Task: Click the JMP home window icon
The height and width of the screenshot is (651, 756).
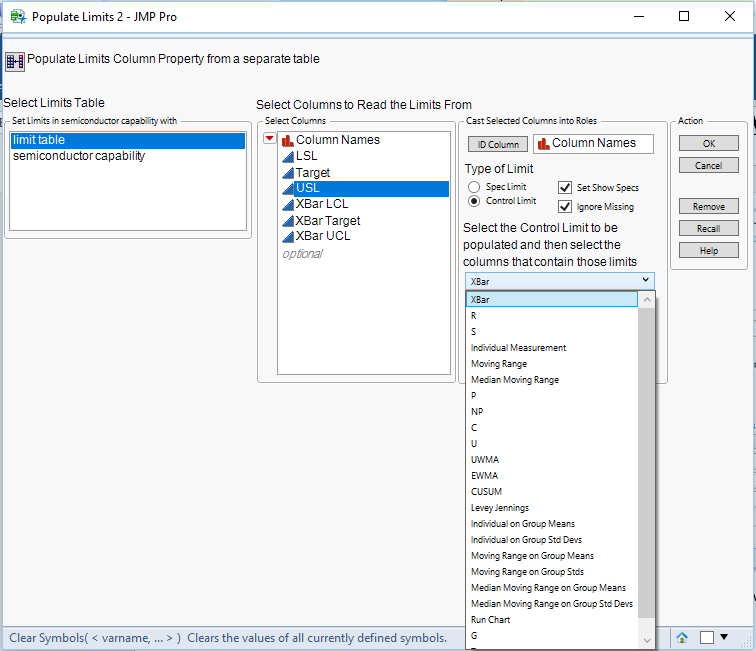Action: pos(682,638)
